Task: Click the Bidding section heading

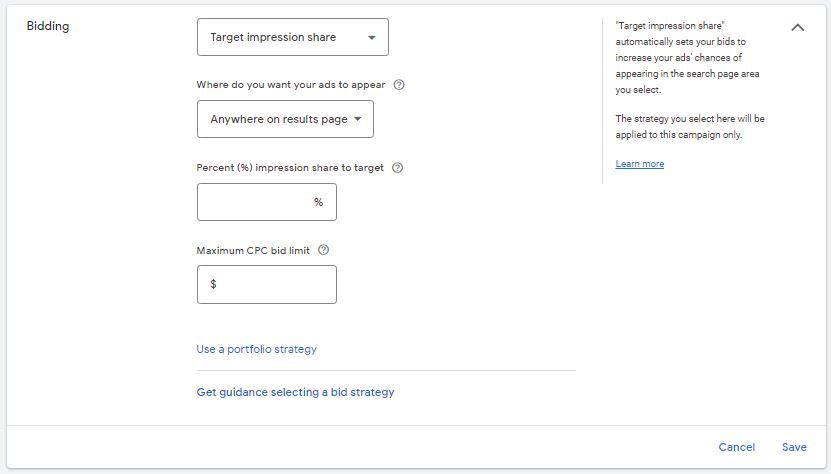Action: (x=48, y=26)
